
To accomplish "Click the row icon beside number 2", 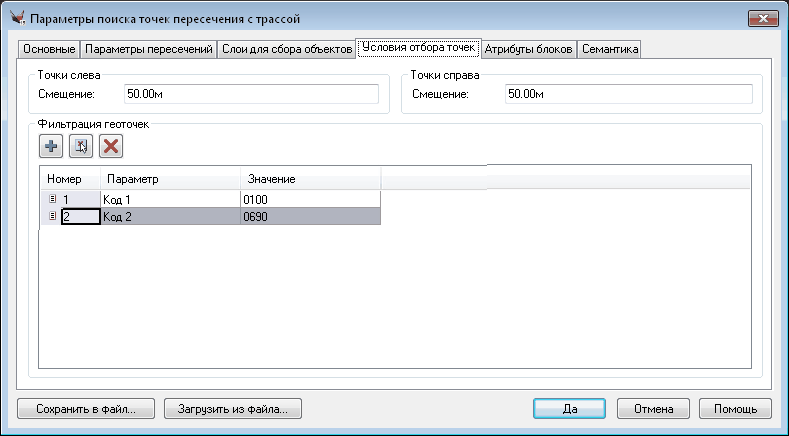I will (52, 216).
